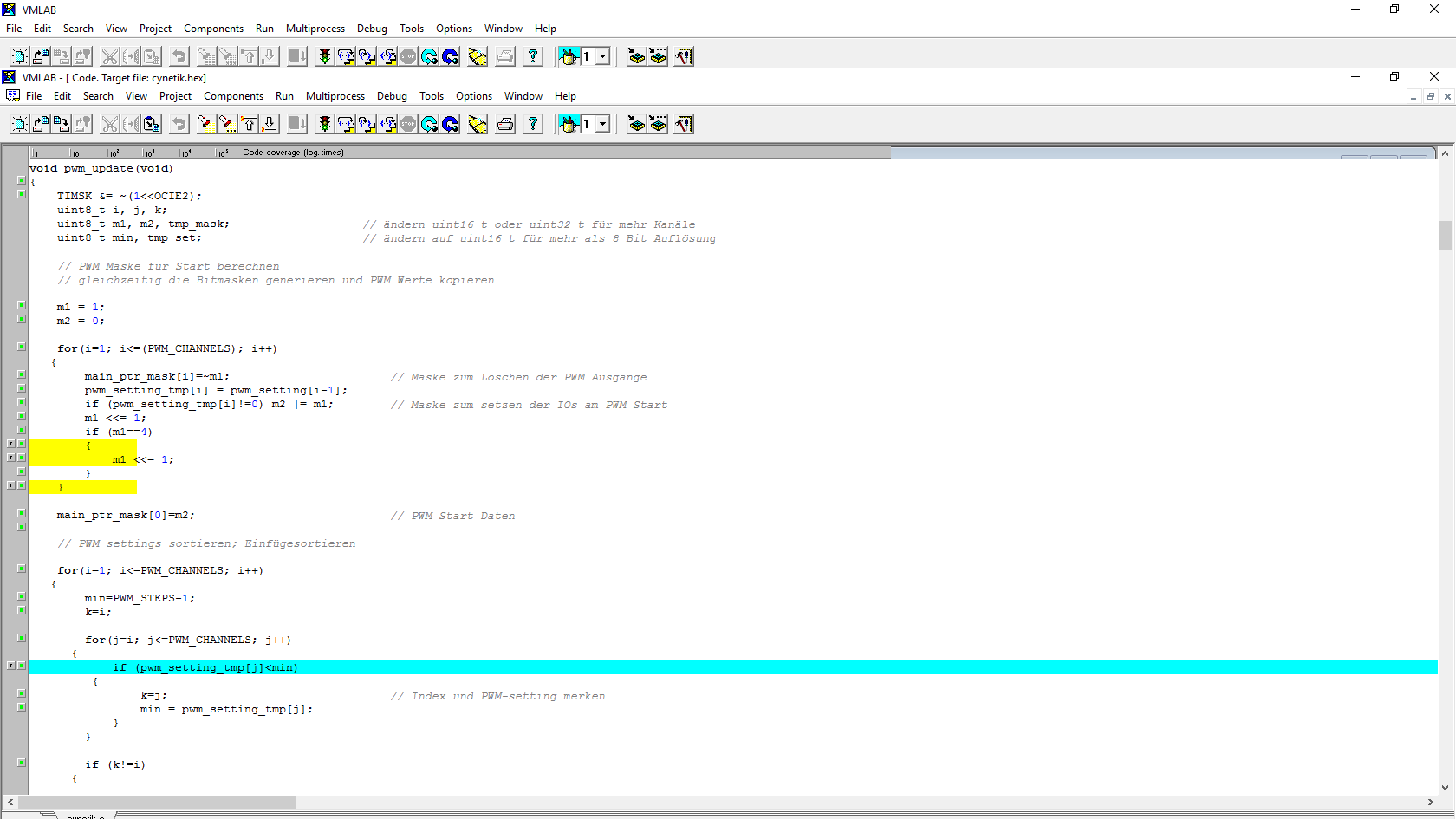Click the new-file icon in the plain VMLAB window toolbar

pos(20,56)
